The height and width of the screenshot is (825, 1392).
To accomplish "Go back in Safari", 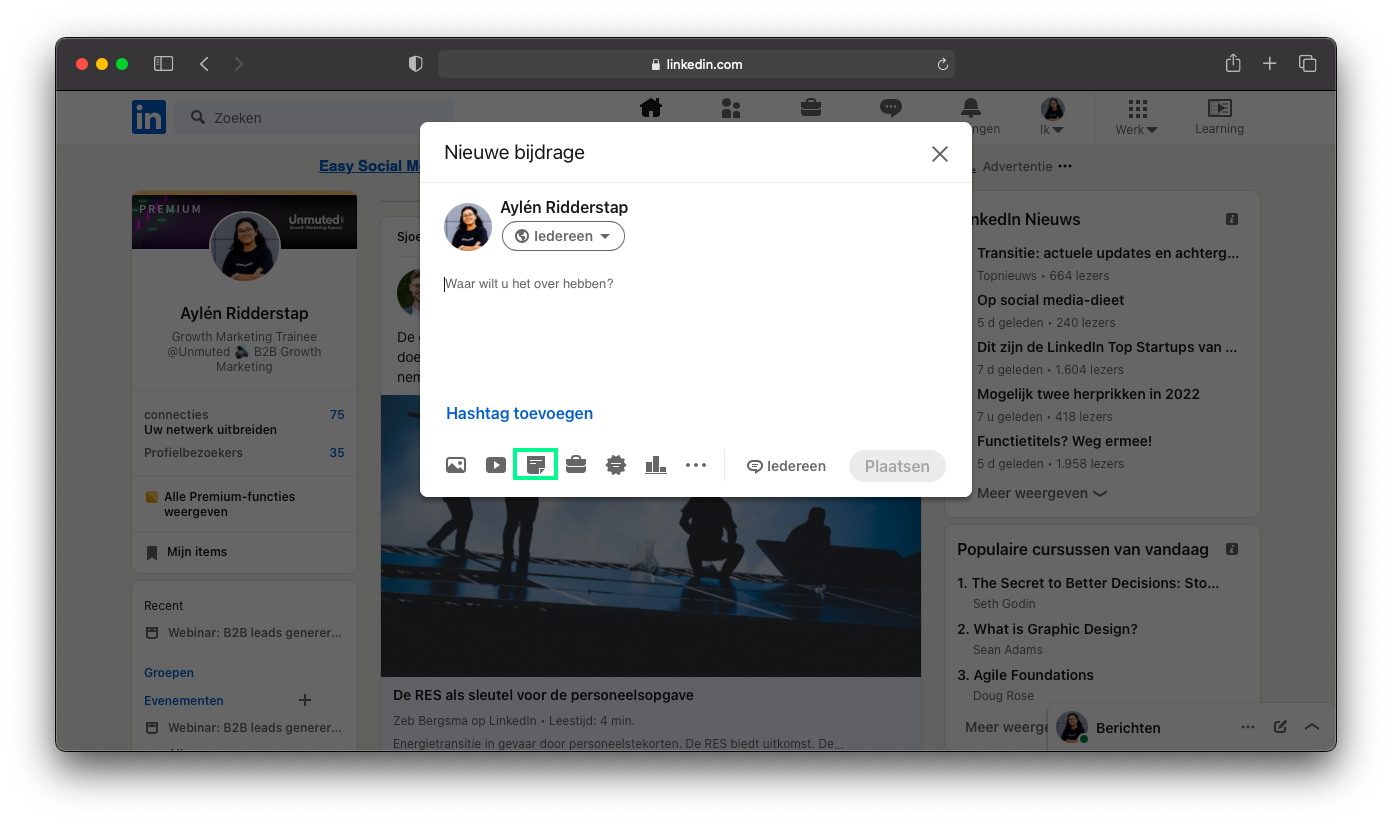I will [x=204, y=64].
